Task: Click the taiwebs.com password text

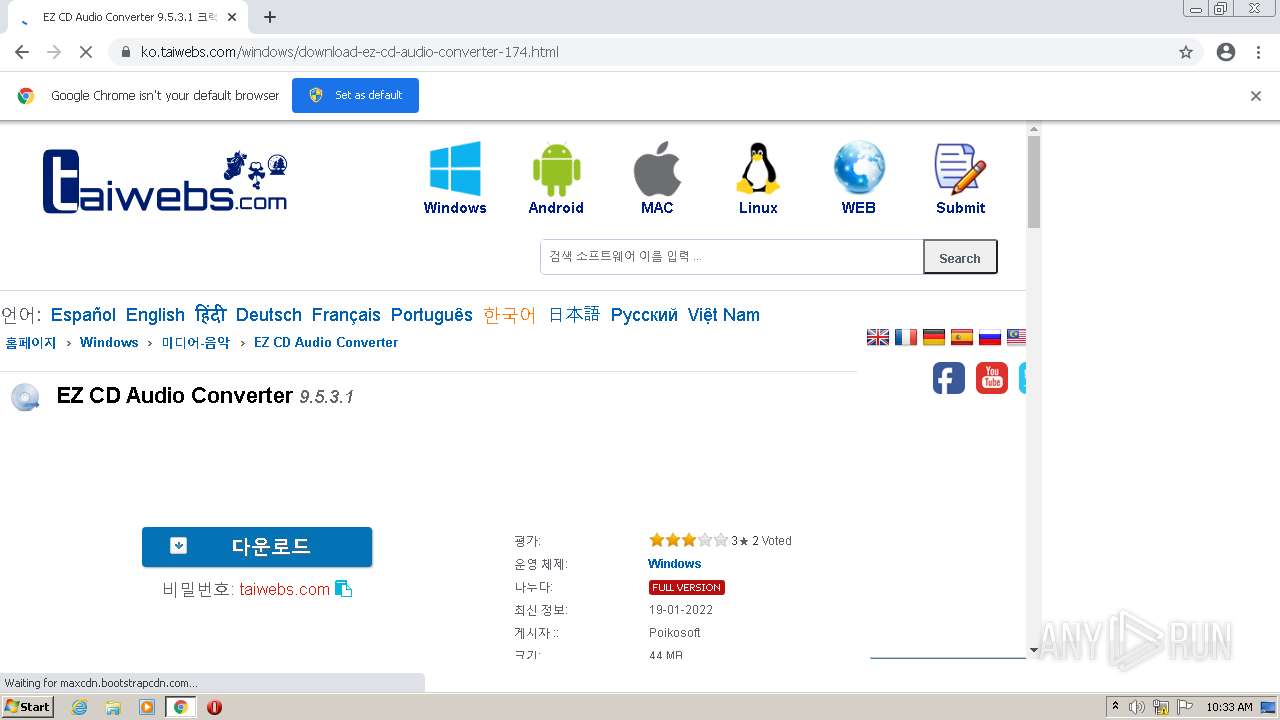Action: [x=285, y=589]
